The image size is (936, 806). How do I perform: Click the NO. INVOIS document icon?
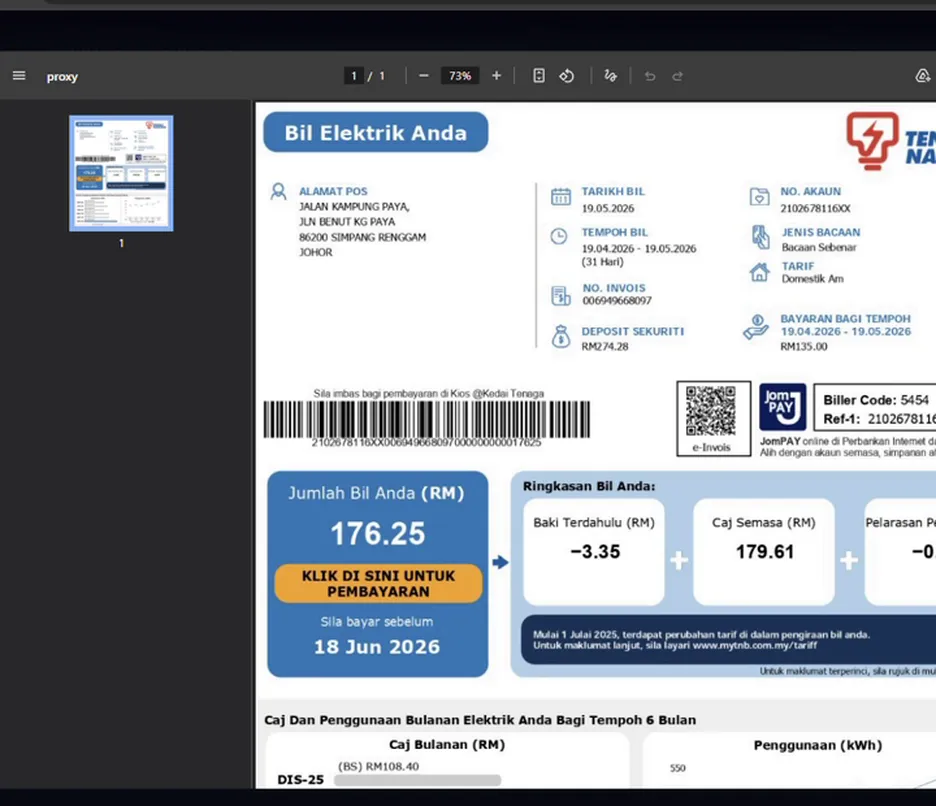(561, 295)
